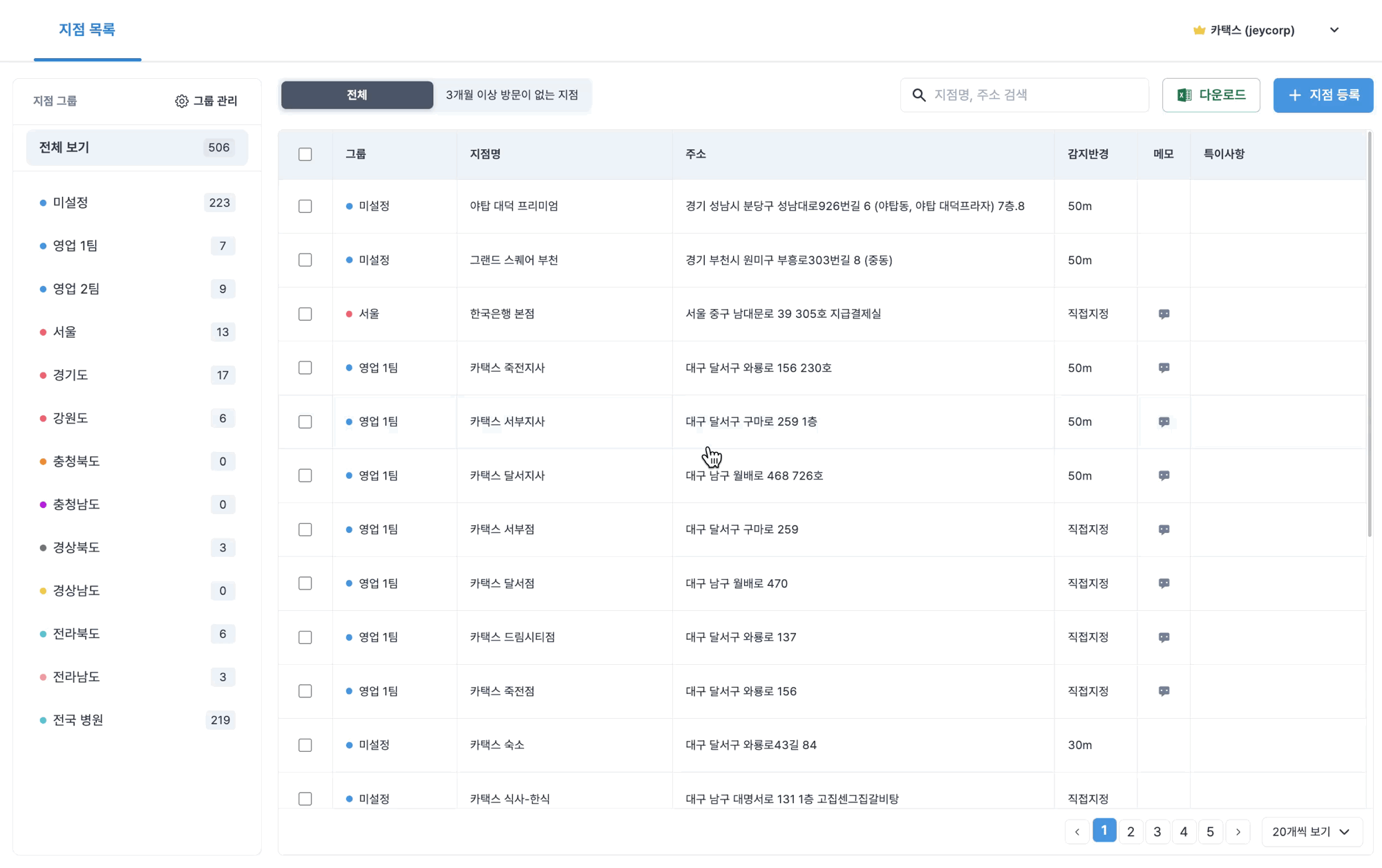Click the gear icon for 그룹 관리
This screenshot has height=868, width=1382.
[181, 101]
